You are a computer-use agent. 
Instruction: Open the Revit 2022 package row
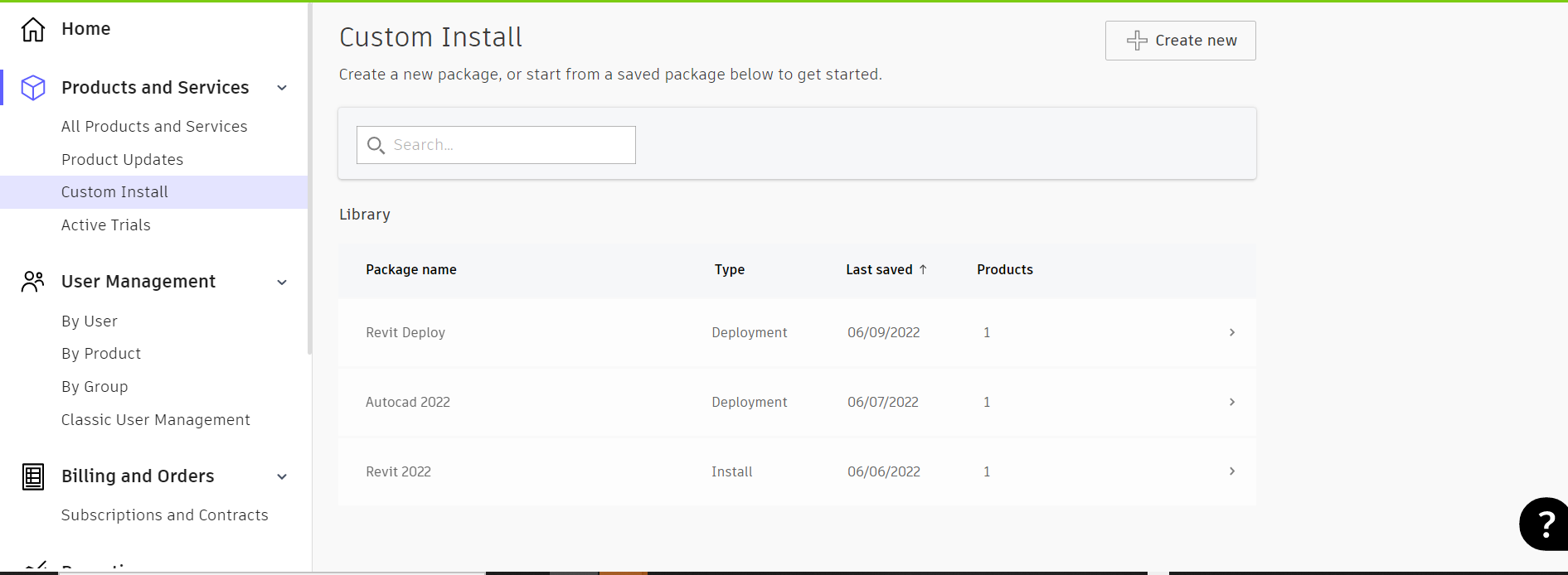click(399, 471)
